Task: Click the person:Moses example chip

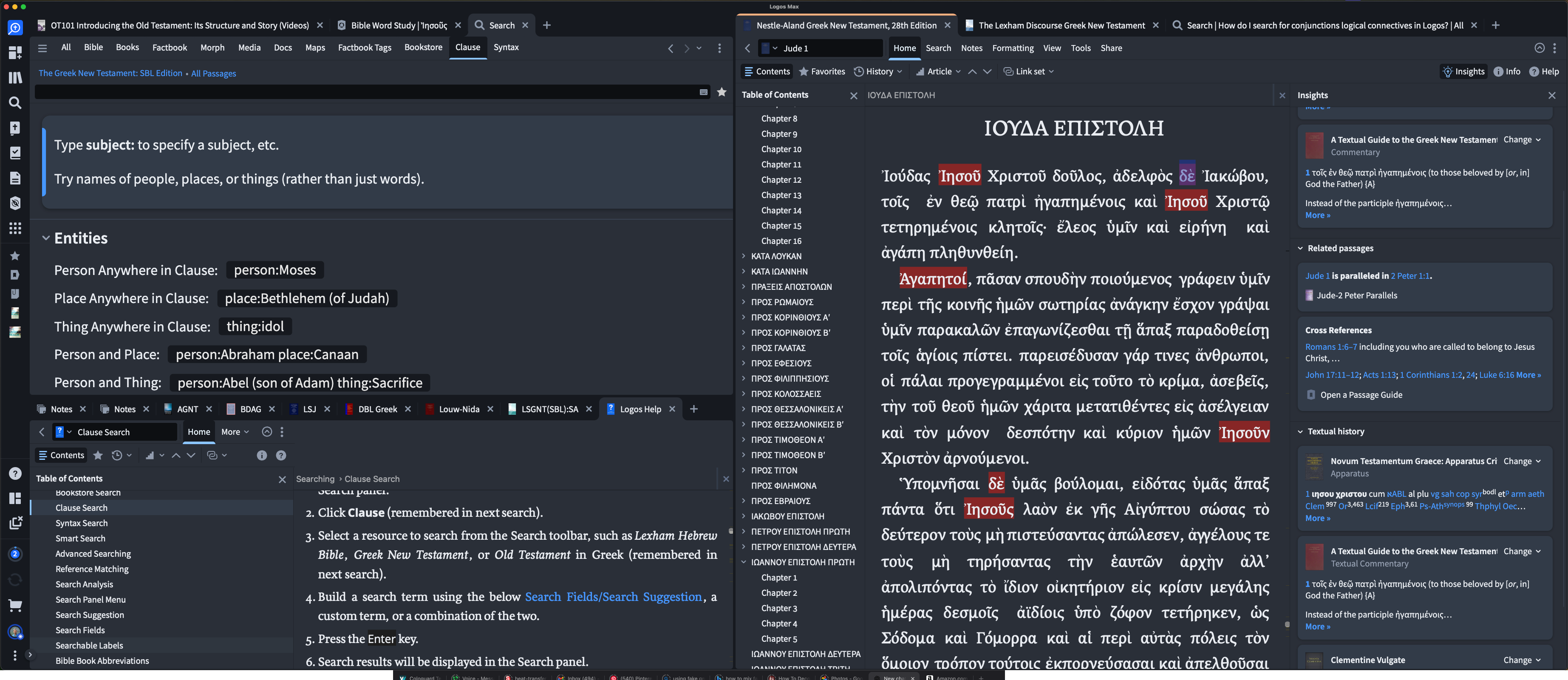Action: (275, 270)
